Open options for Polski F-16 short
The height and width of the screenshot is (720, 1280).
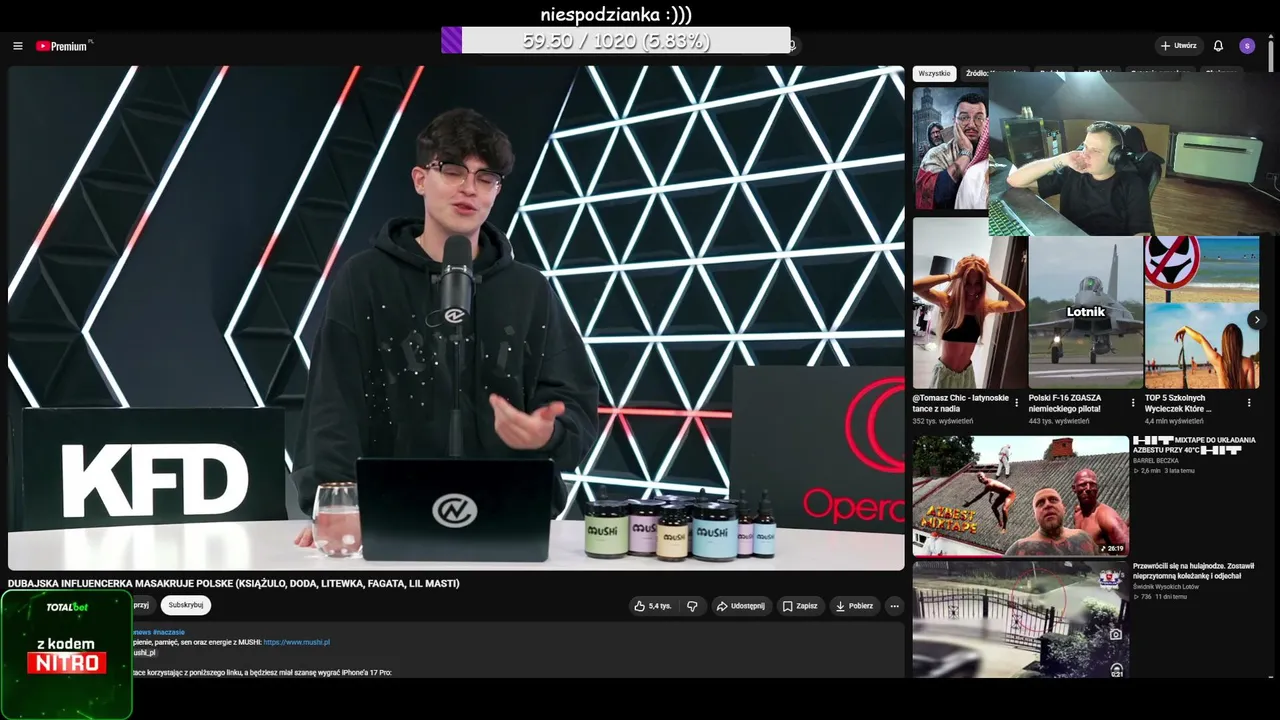coord(1133,403)
